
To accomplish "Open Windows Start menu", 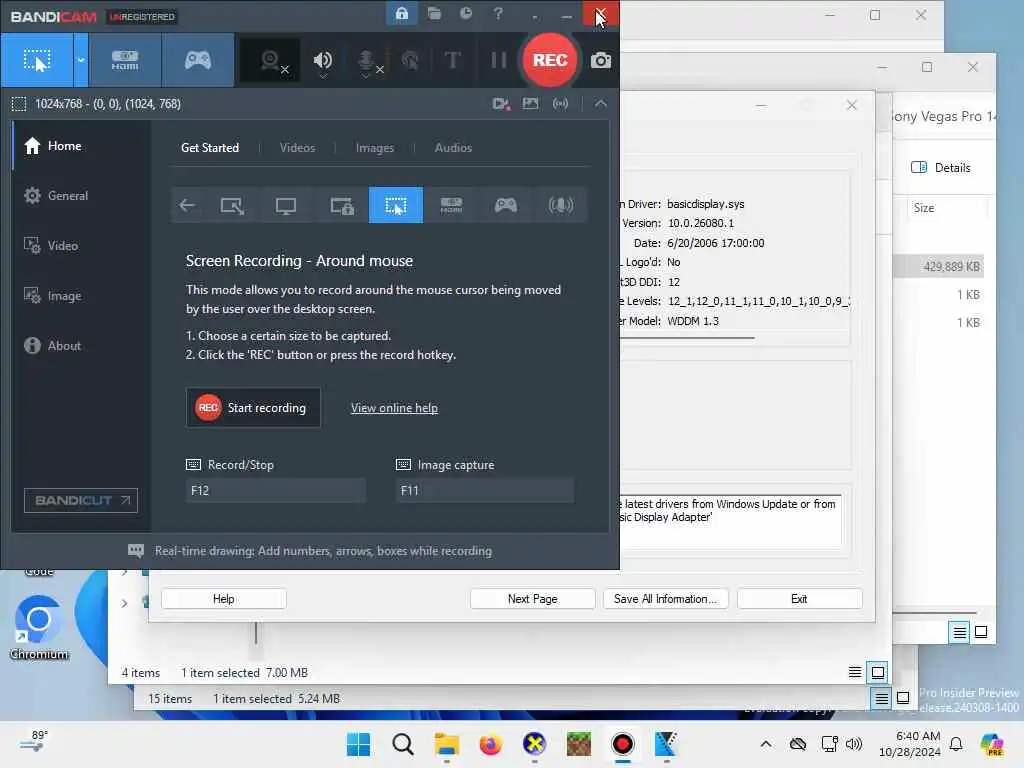I will (359, 744).
